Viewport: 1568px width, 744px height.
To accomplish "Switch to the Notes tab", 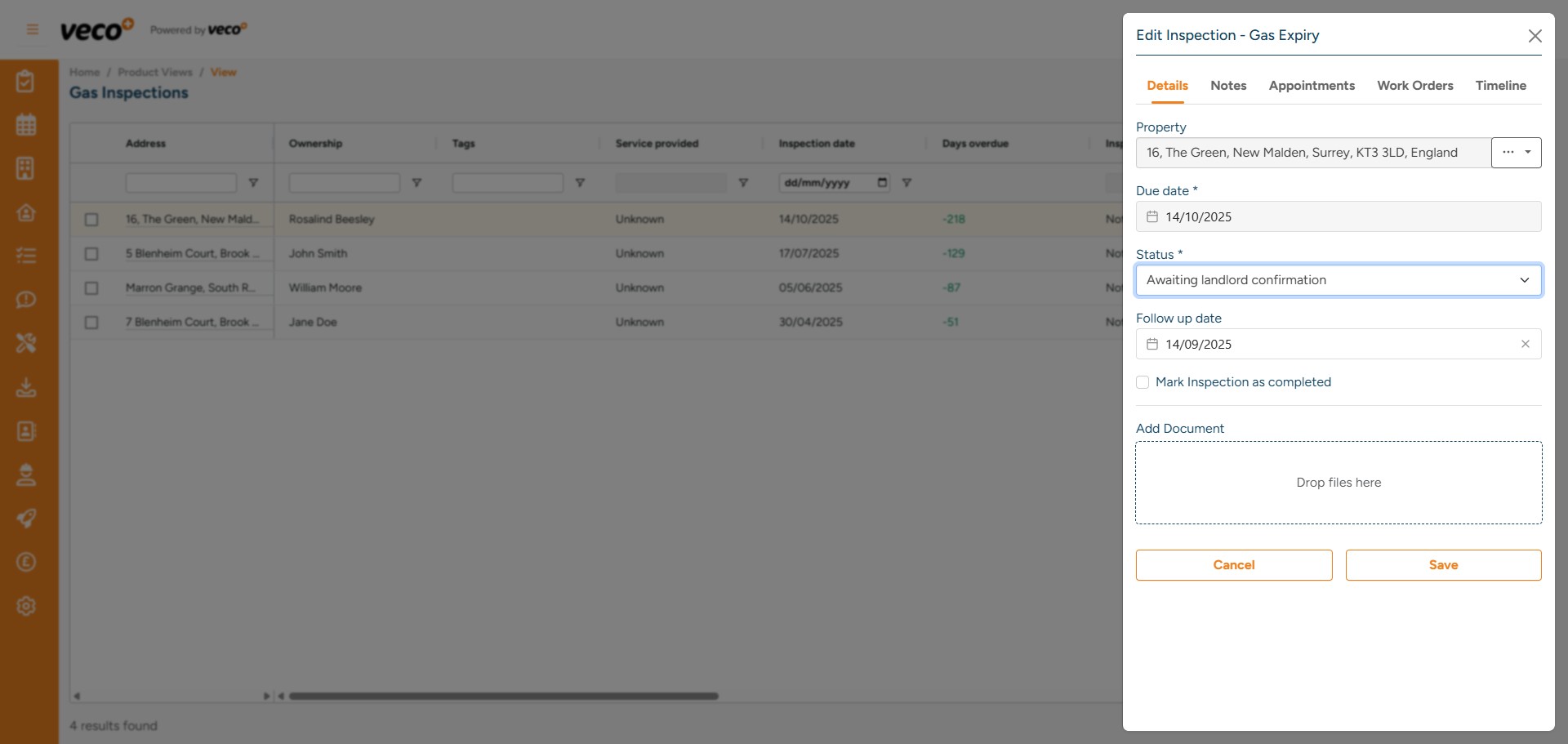I will pyautogui.click(x=1227, y=86).
